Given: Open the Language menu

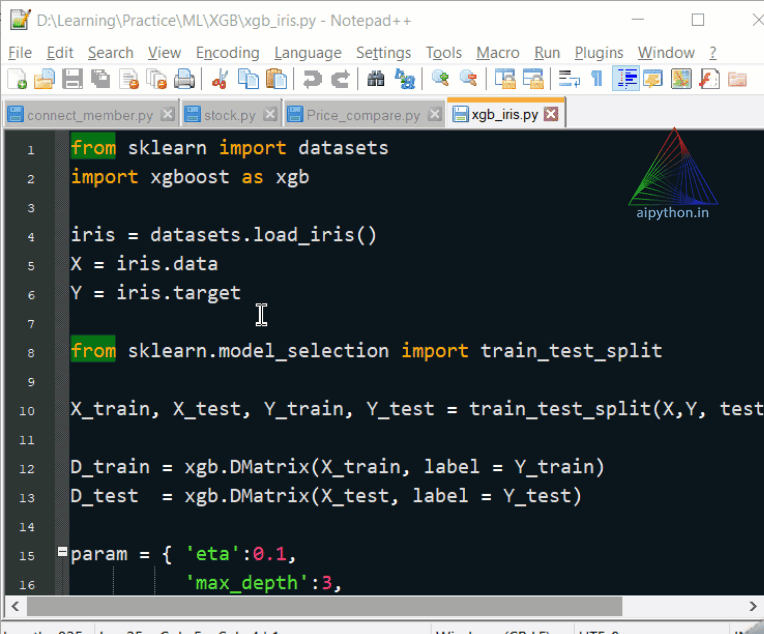Looking at the screenshot, I should [x=308, y=53].
